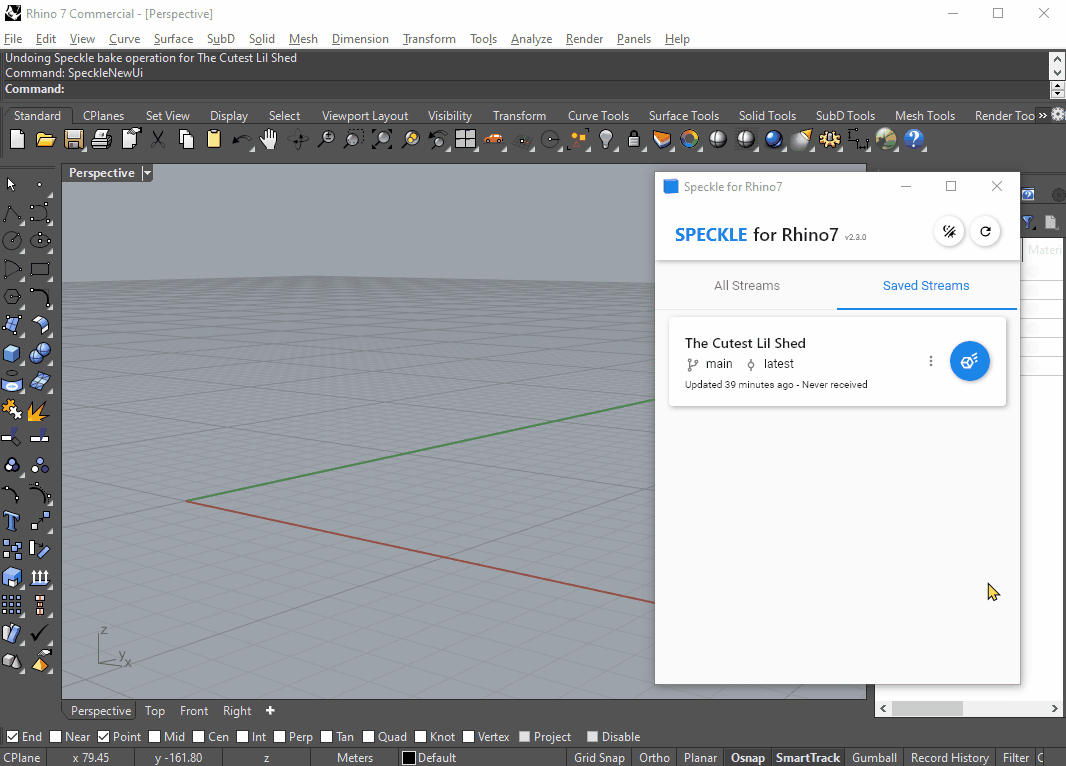Cut selection with the scissors icon
1066x766 pixels.
158,140
